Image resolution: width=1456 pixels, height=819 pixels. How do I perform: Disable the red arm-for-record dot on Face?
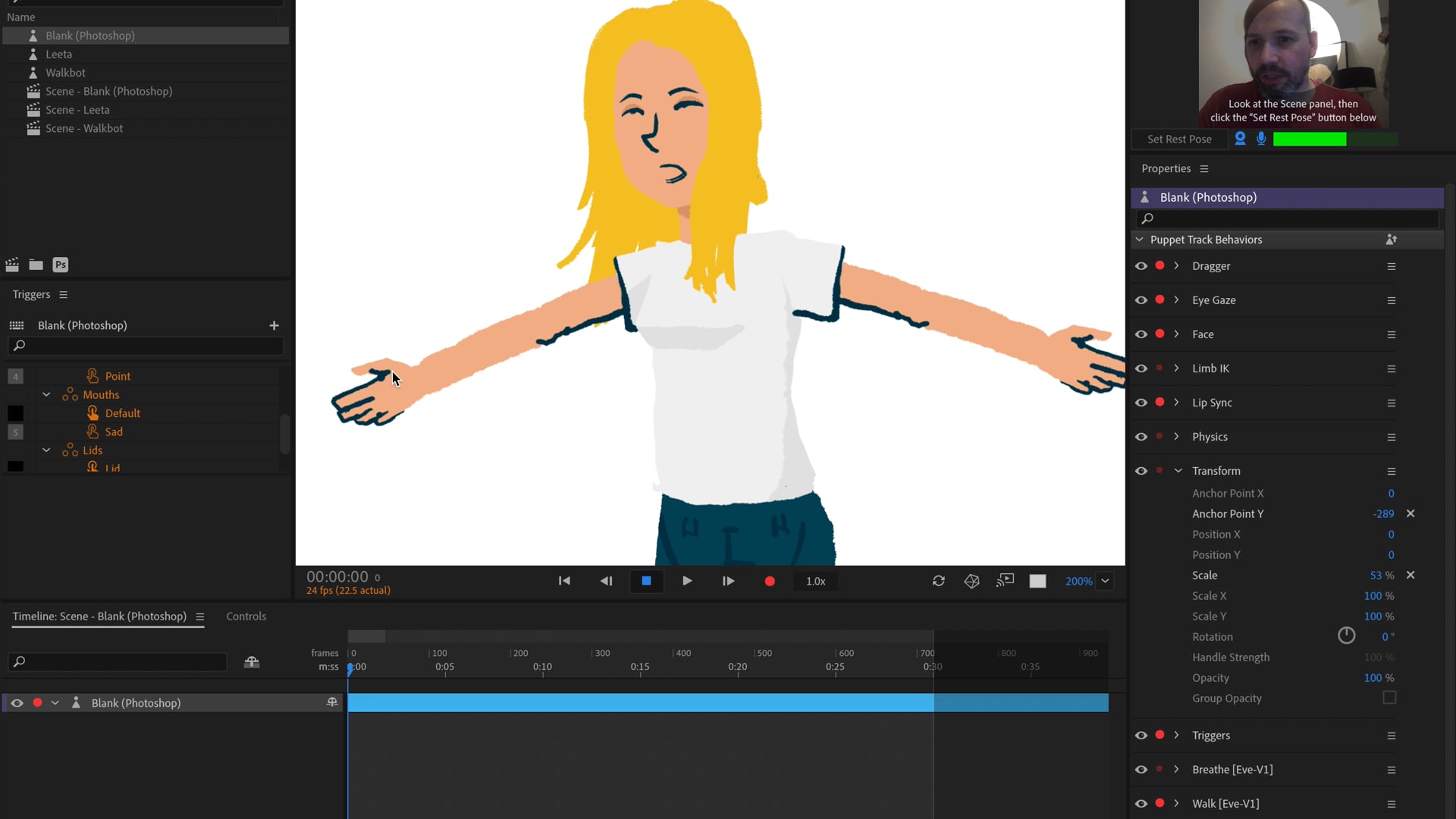click(x=1159, y=334)
